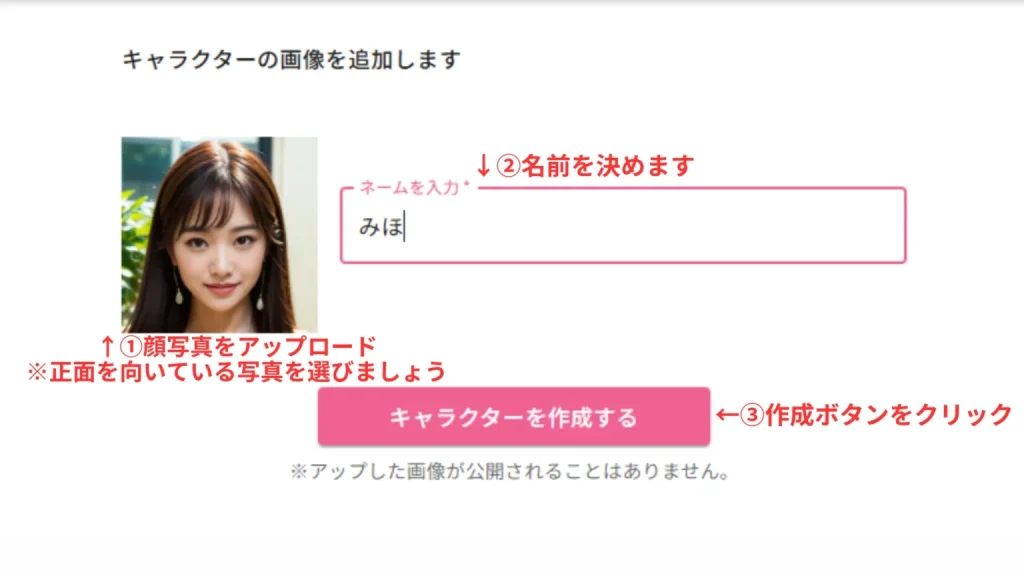Click the circled ② number marker
Image resolution: width=1024 pixels, height=576 pixels.
508,166
